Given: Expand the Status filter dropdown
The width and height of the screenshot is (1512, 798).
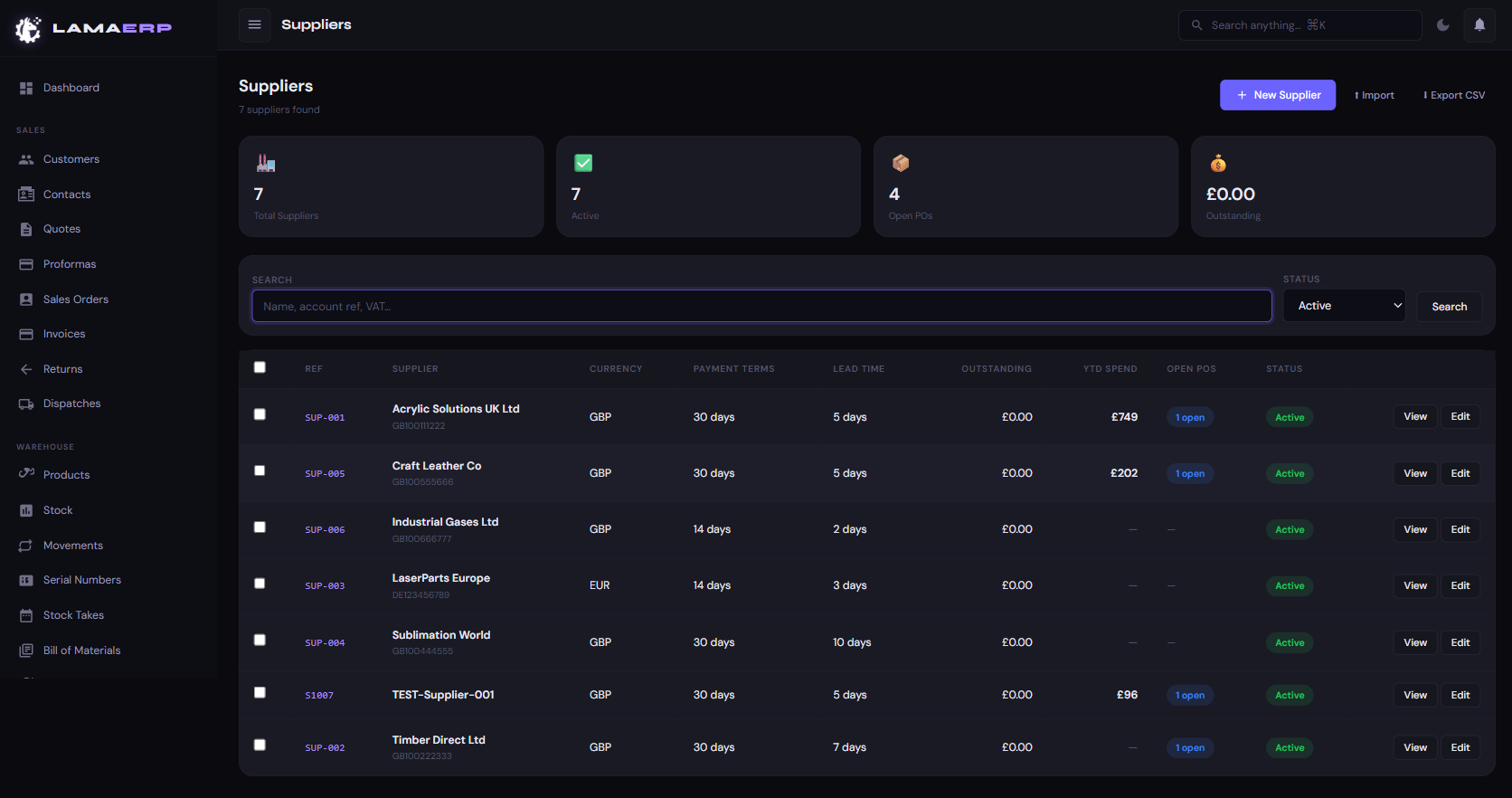Looking at the screenshot, I should [1344, 306].
